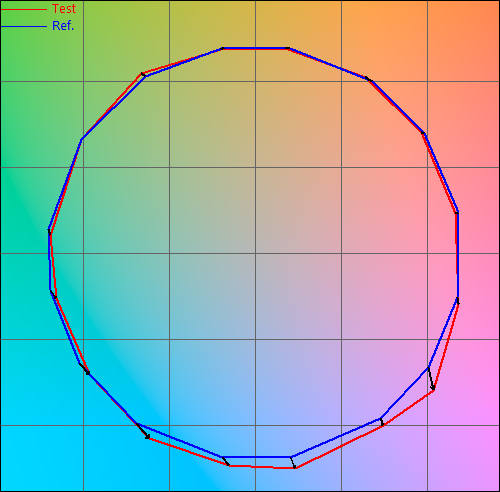
Task: Click the black arrow at blue bottom-left corner
Action: click(226, 461)
